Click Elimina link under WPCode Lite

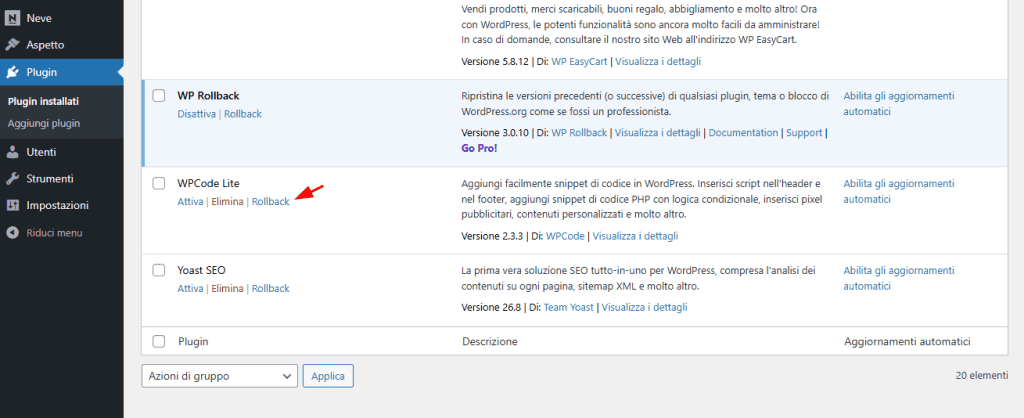coord(227,202)
